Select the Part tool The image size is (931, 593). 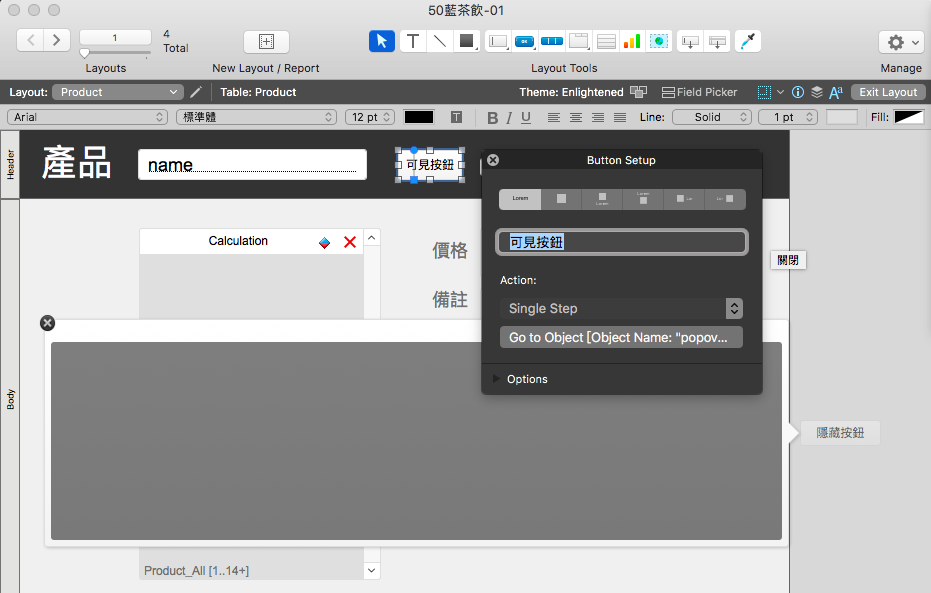(717, 41)
